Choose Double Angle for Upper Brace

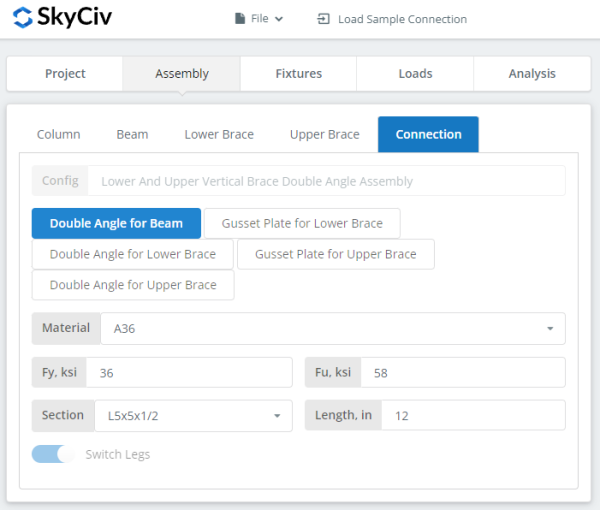(x=132, y=285)
